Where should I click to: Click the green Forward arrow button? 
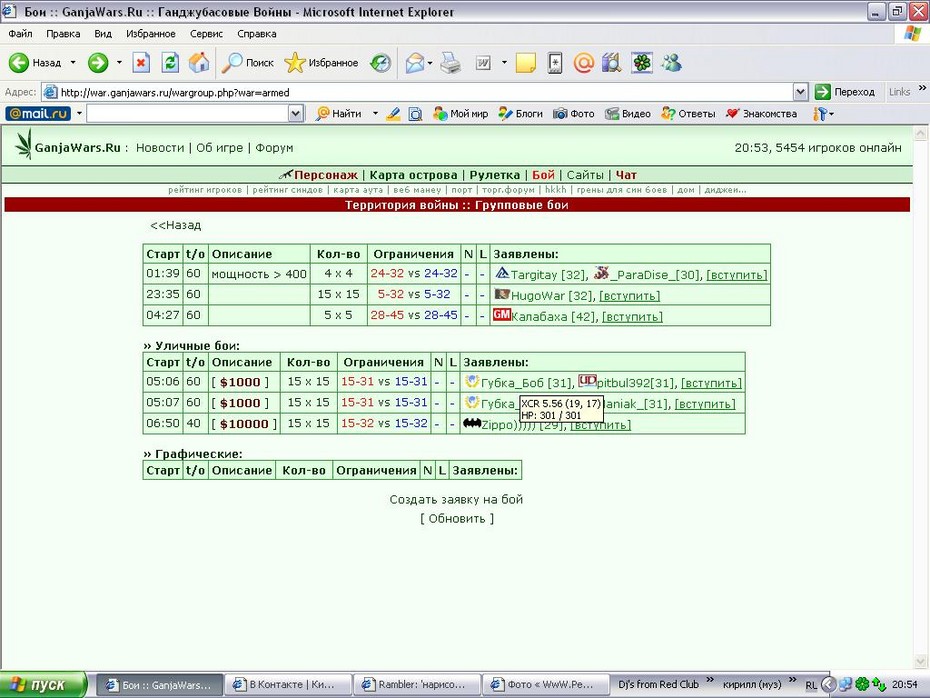point(98,62)
